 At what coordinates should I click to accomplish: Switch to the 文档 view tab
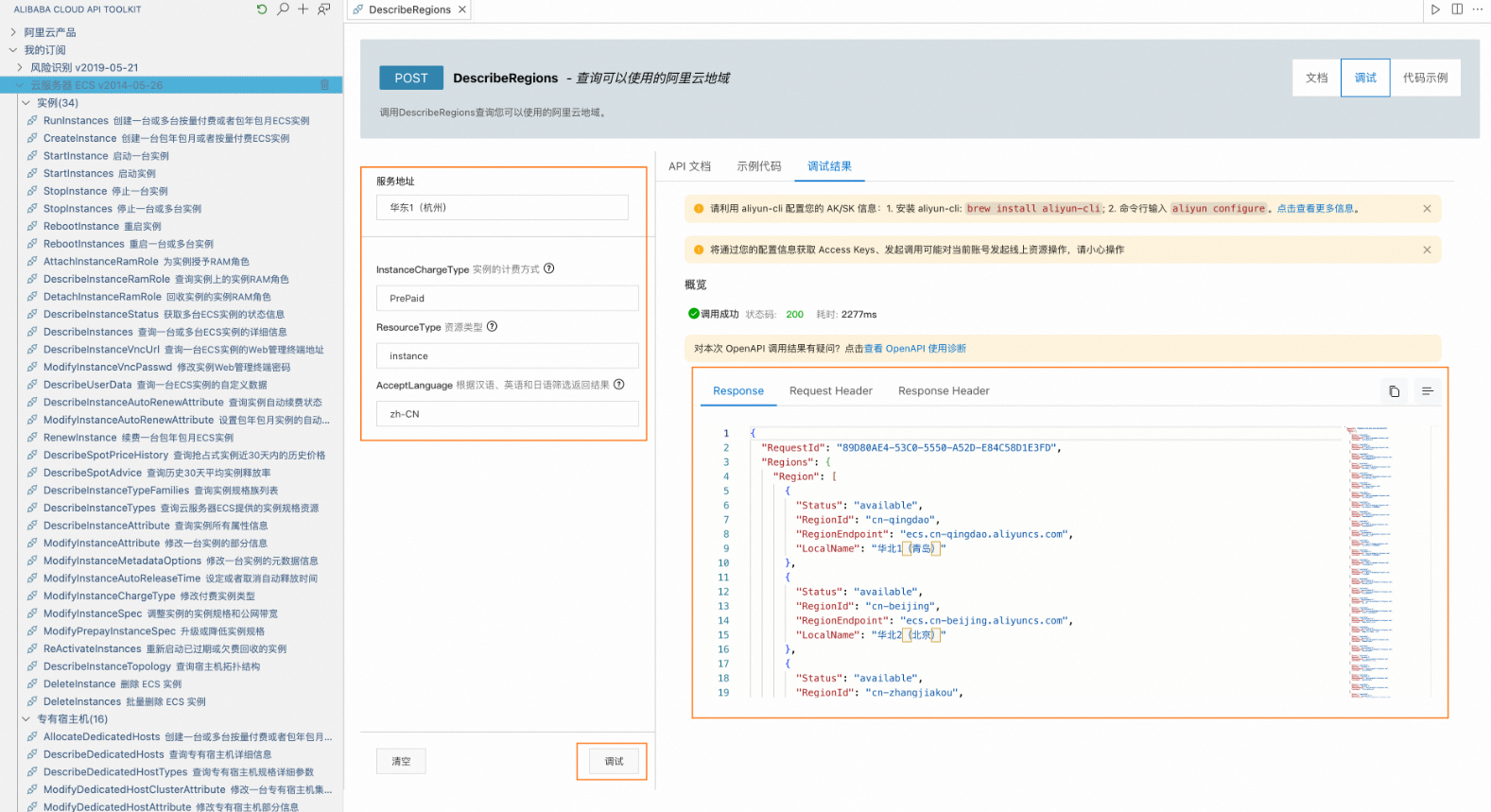pos(1317,78)
